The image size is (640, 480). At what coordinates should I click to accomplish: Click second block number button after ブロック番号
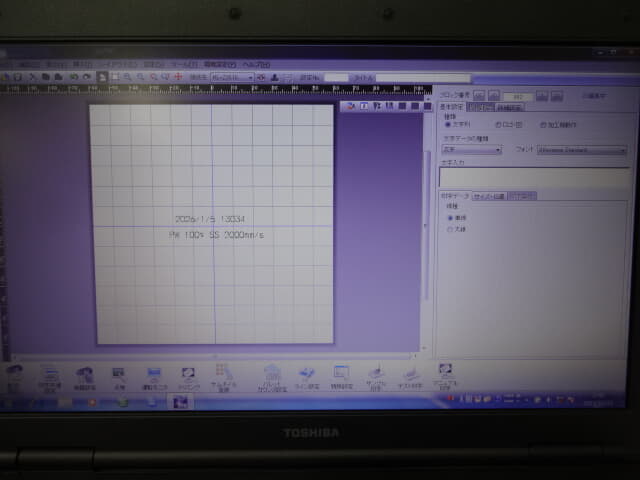[x=494, y=96]
